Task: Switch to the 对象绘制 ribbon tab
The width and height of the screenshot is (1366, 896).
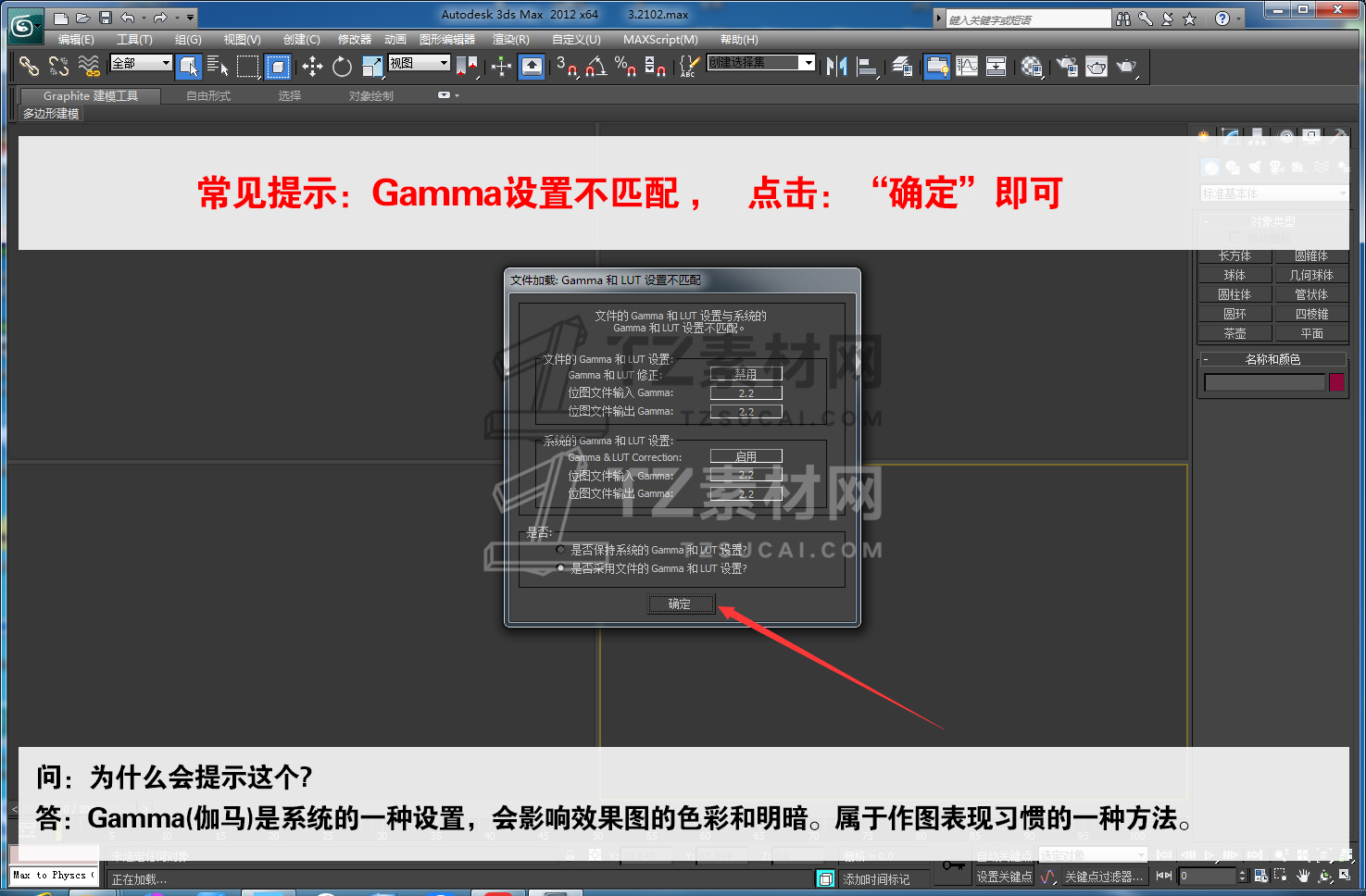Action: [371, 96]
